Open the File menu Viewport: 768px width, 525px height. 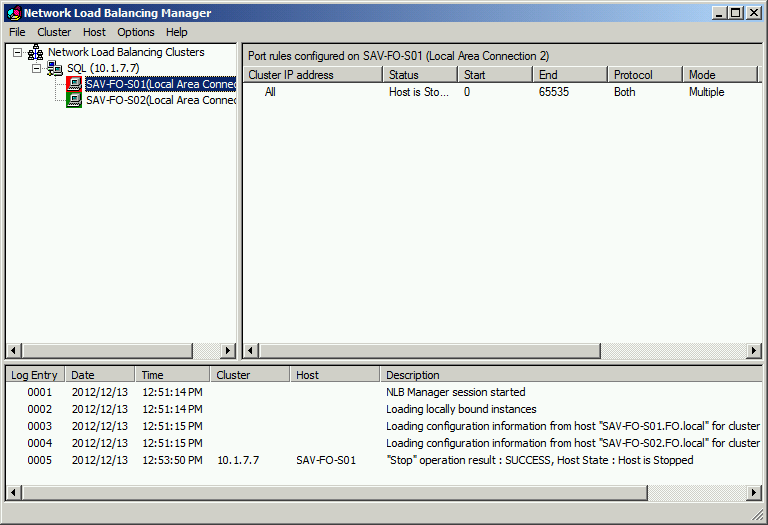click(x=17, y=32)
